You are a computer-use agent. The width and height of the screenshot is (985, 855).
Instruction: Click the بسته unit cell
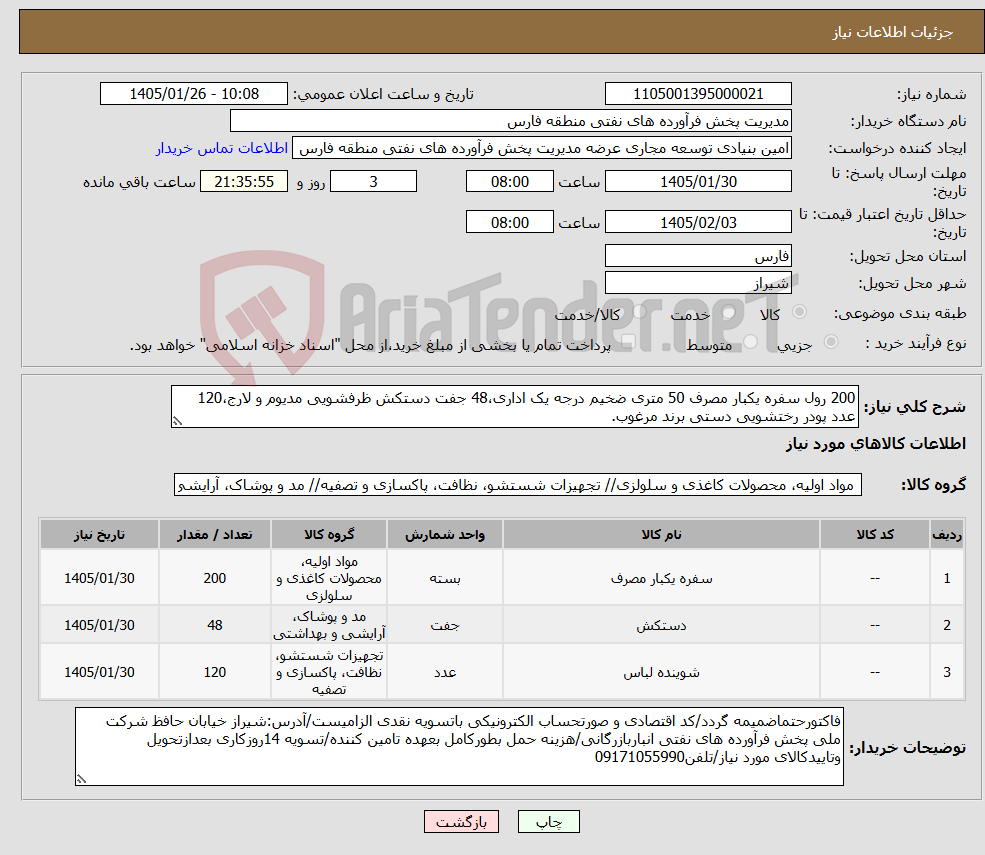pos(445,579)
